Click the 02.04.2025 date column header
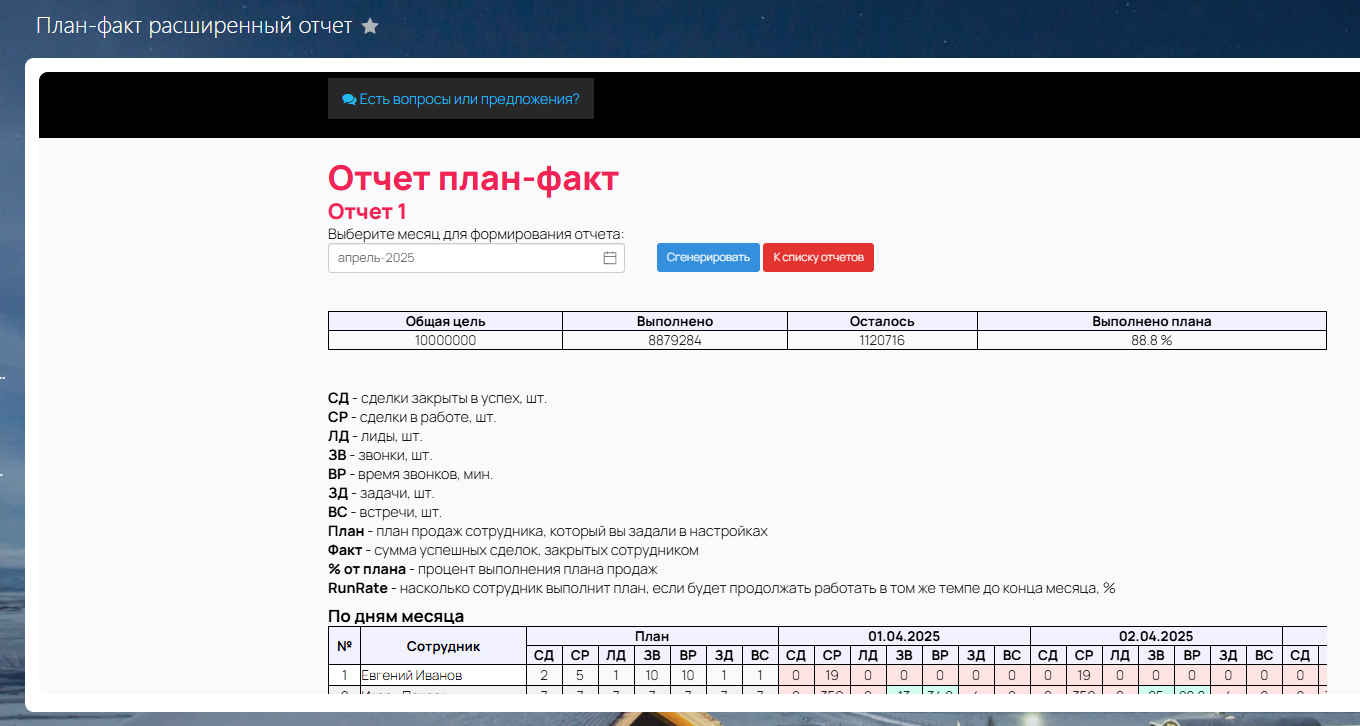 pyautogui.click(x=1156, y=636)
